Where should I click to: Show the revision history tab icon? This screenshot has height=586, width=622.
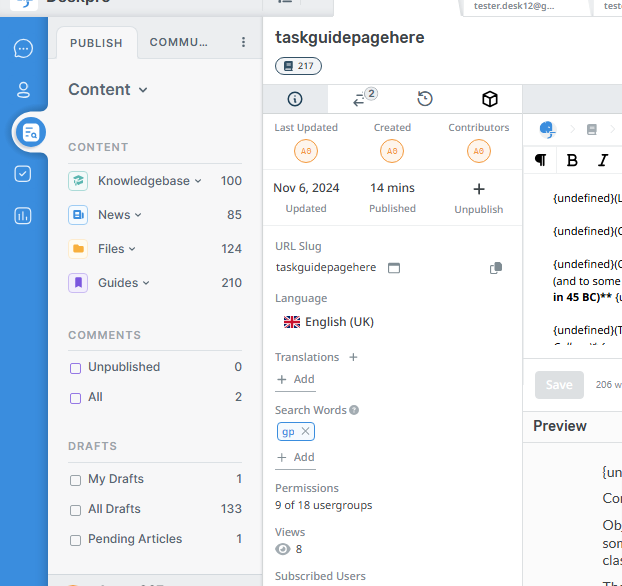(x=425, y=99)
